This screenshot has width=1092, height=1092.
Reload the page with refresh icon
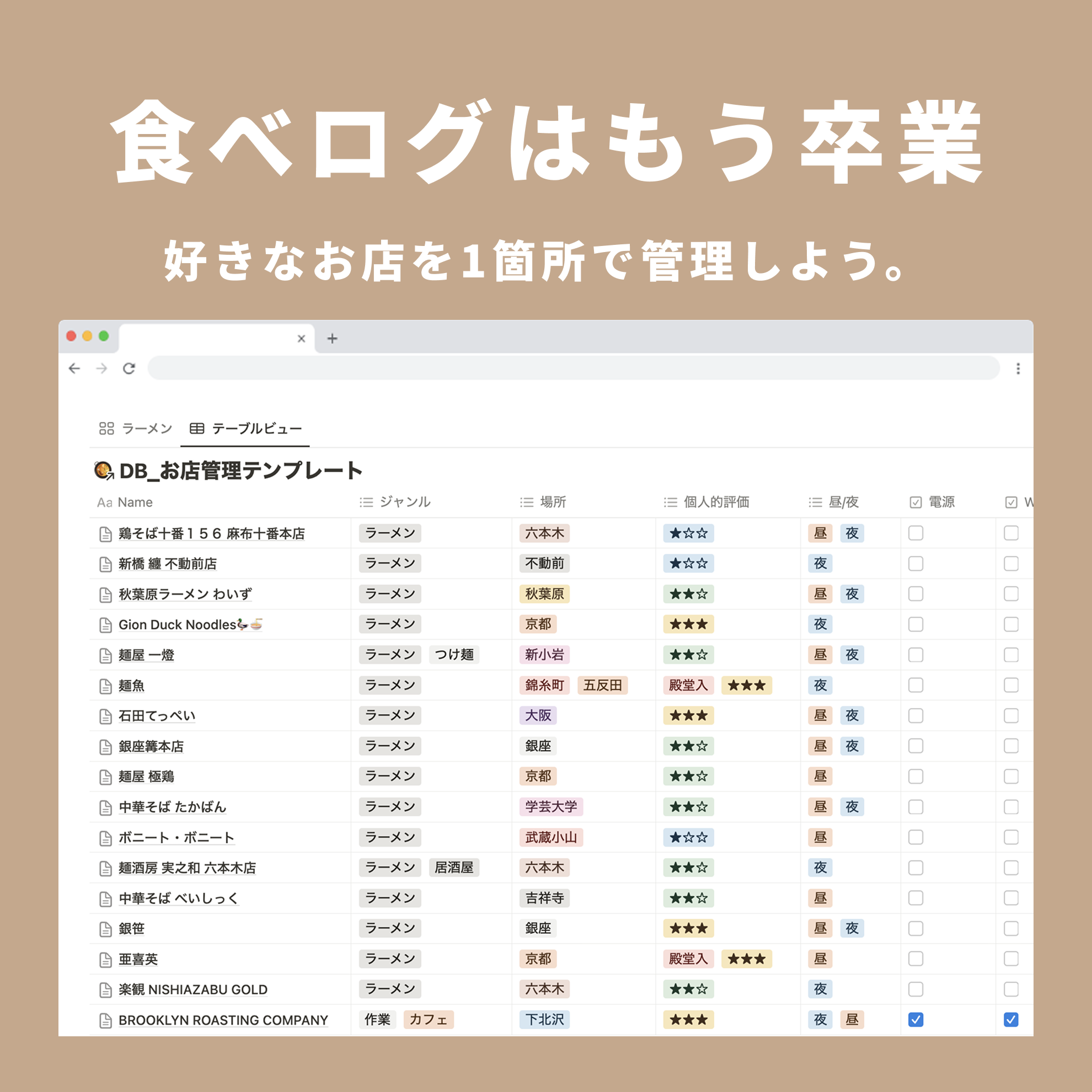click(x=129, y=368)
